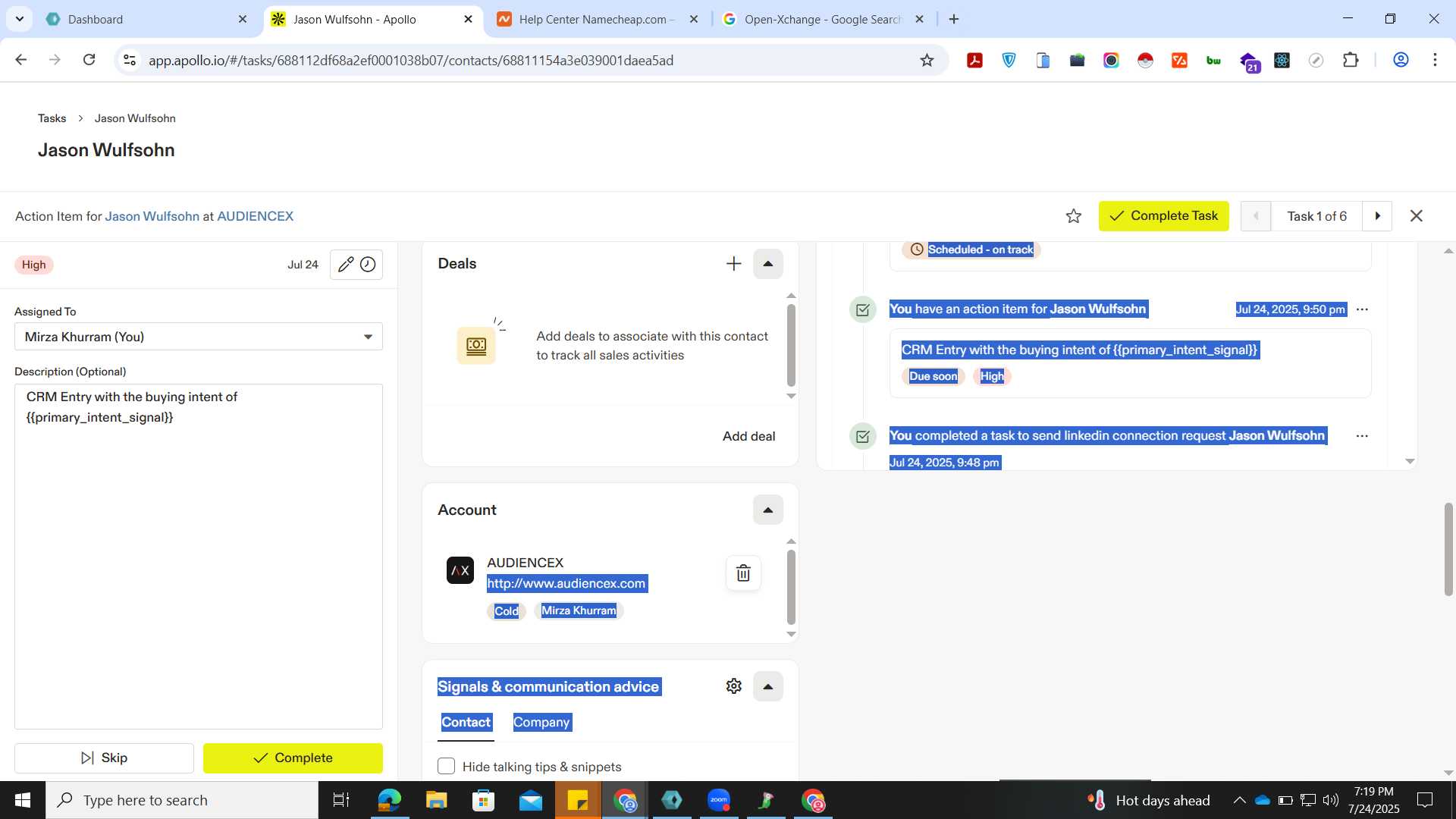
Task: Bookmark this page with star icon
Action: [x=927, y=61]
